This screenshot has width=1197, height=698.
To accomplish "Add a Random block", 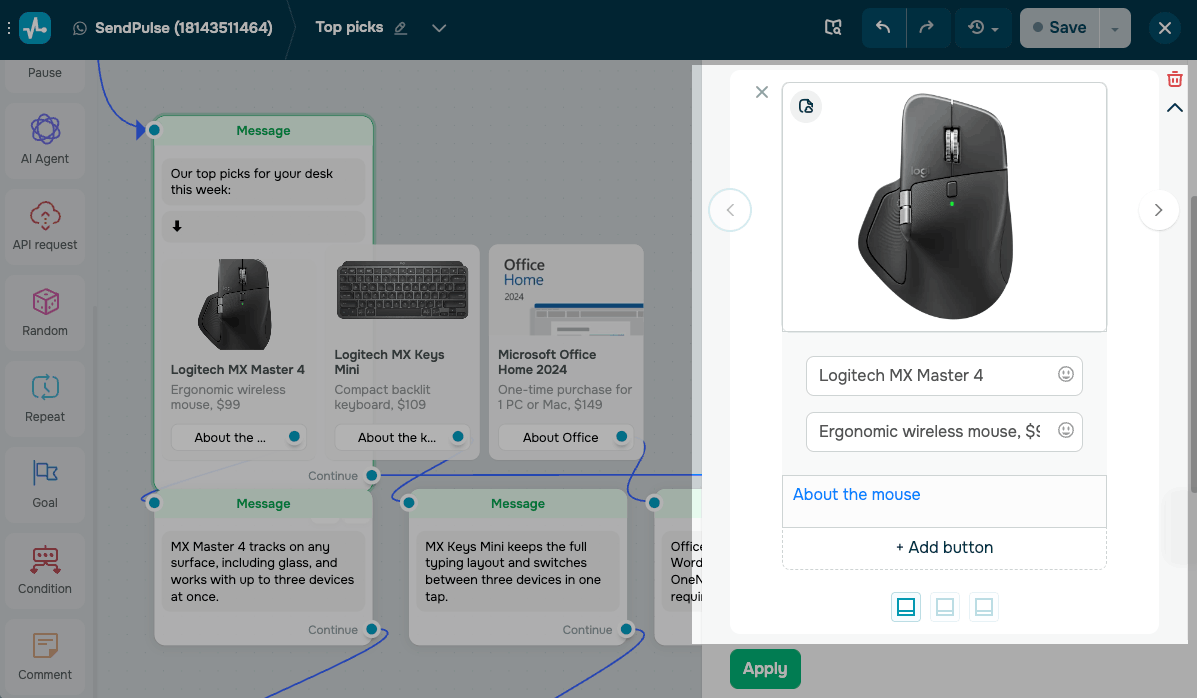I will click(45, 312).
